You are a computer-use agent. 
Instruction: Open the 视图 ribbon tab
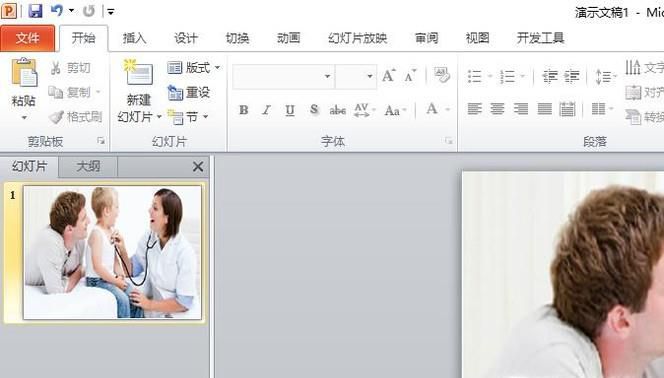click(477, 38)
